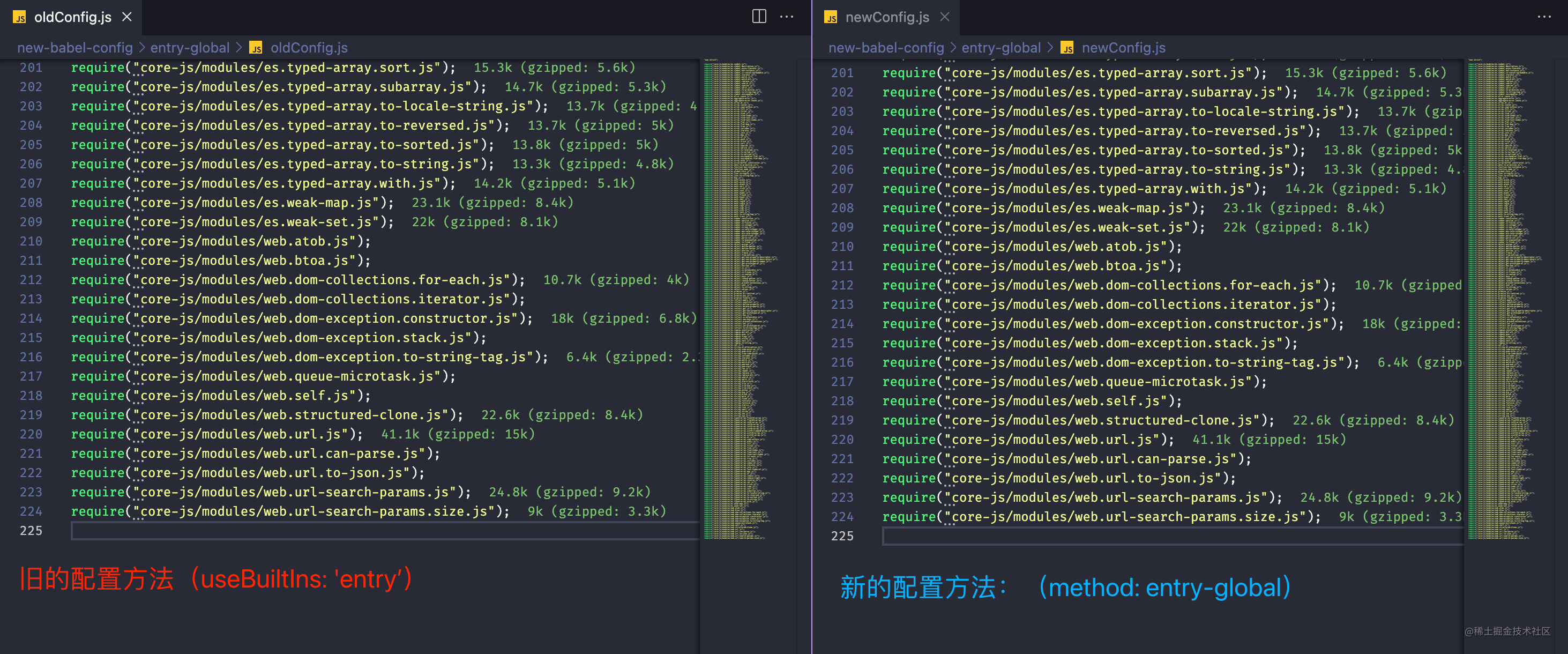
Task: Click JS file icon on oldConfig.js tab
Action: [x=19, y=17]
